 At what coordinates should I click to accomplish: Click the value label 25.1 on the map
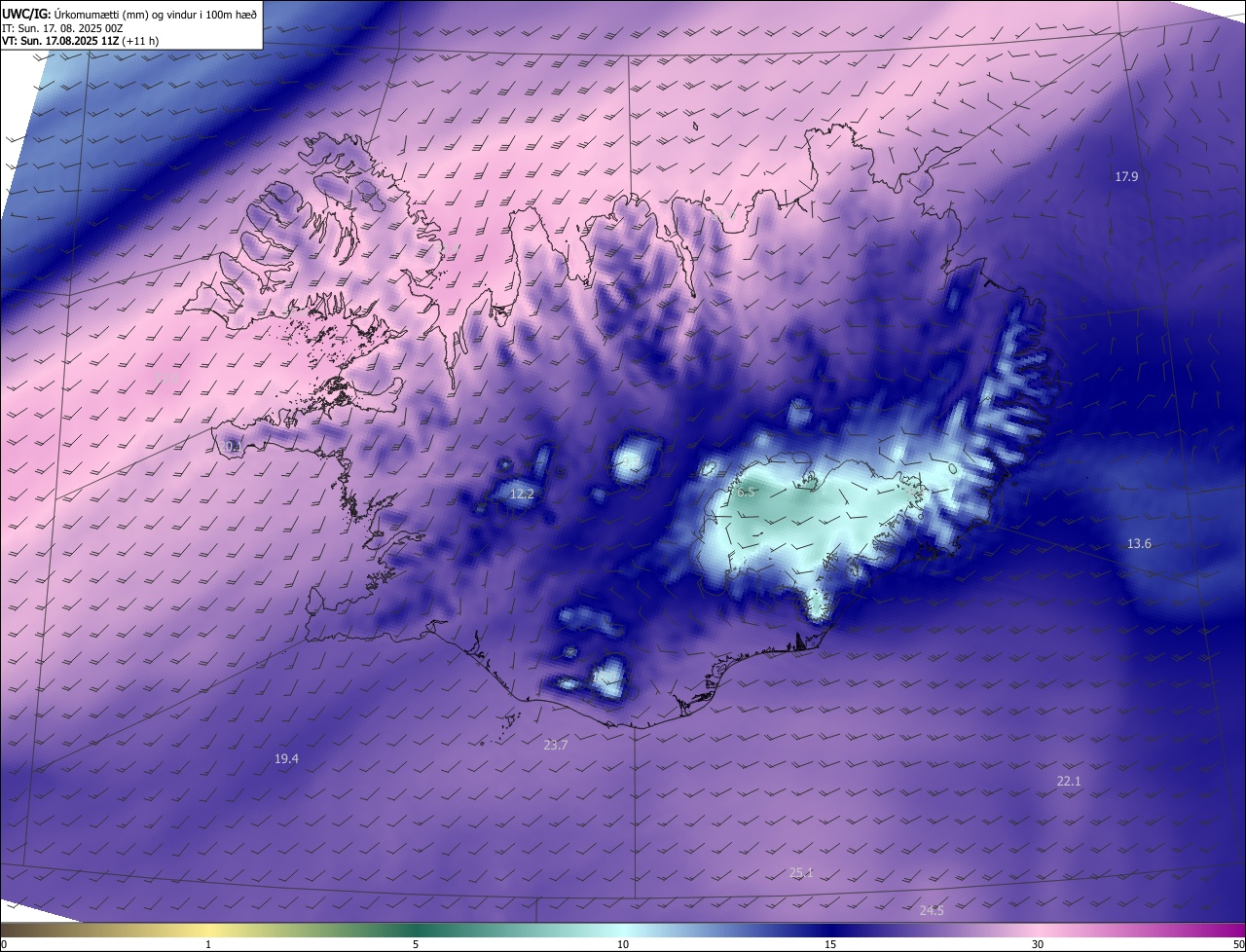point(801,873)
